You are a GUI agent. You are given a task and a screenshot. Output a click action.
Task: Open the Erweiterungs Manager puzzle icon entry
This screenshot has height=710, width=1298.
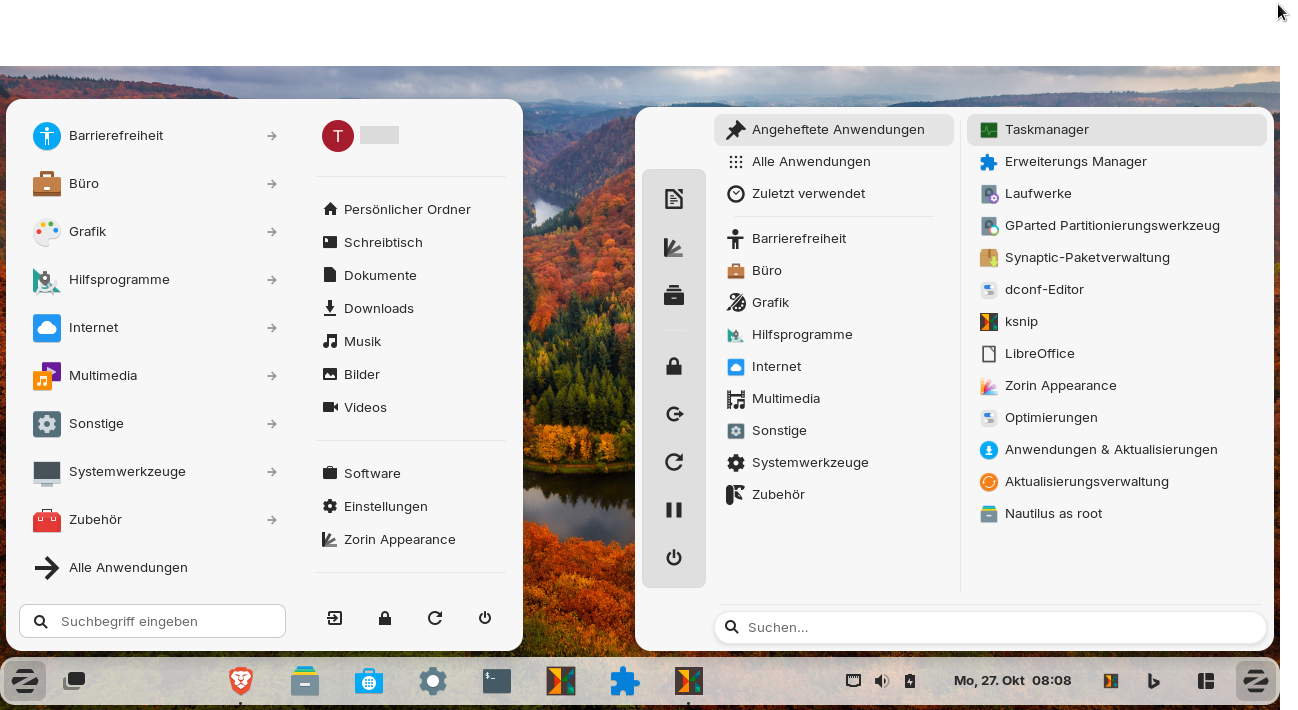click(x=1075, y=162)
